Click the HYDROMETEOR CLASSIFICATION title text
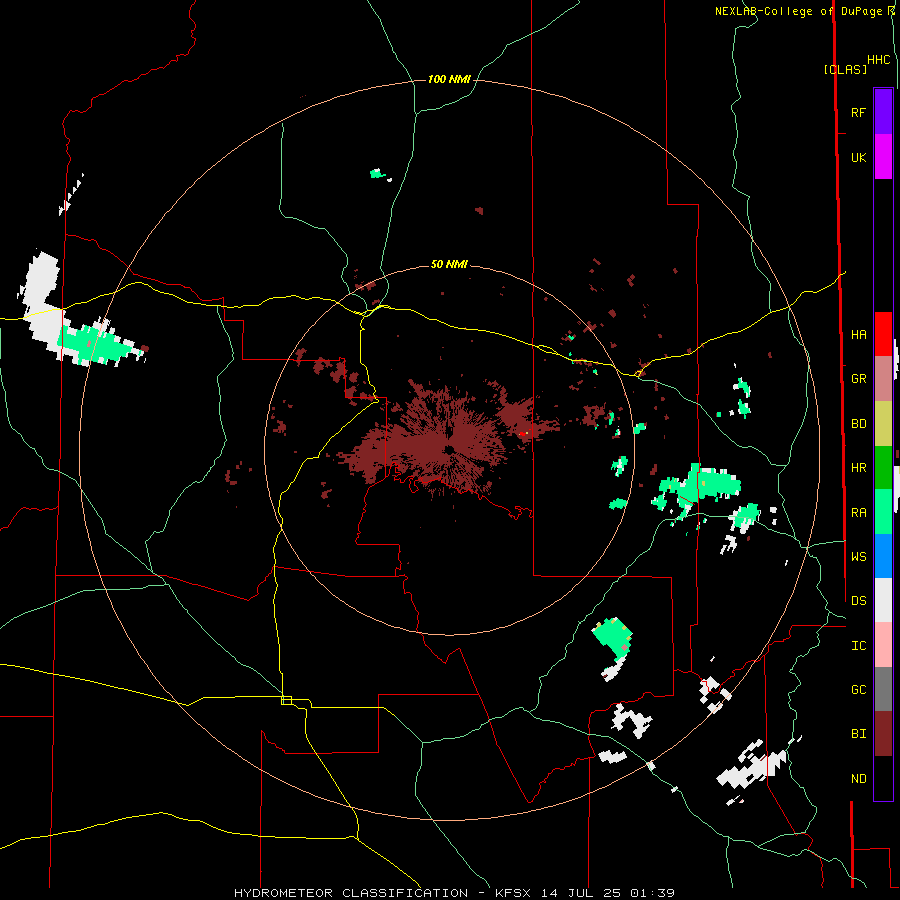Viewport: 900px width, 900px height. coord(351,893)
